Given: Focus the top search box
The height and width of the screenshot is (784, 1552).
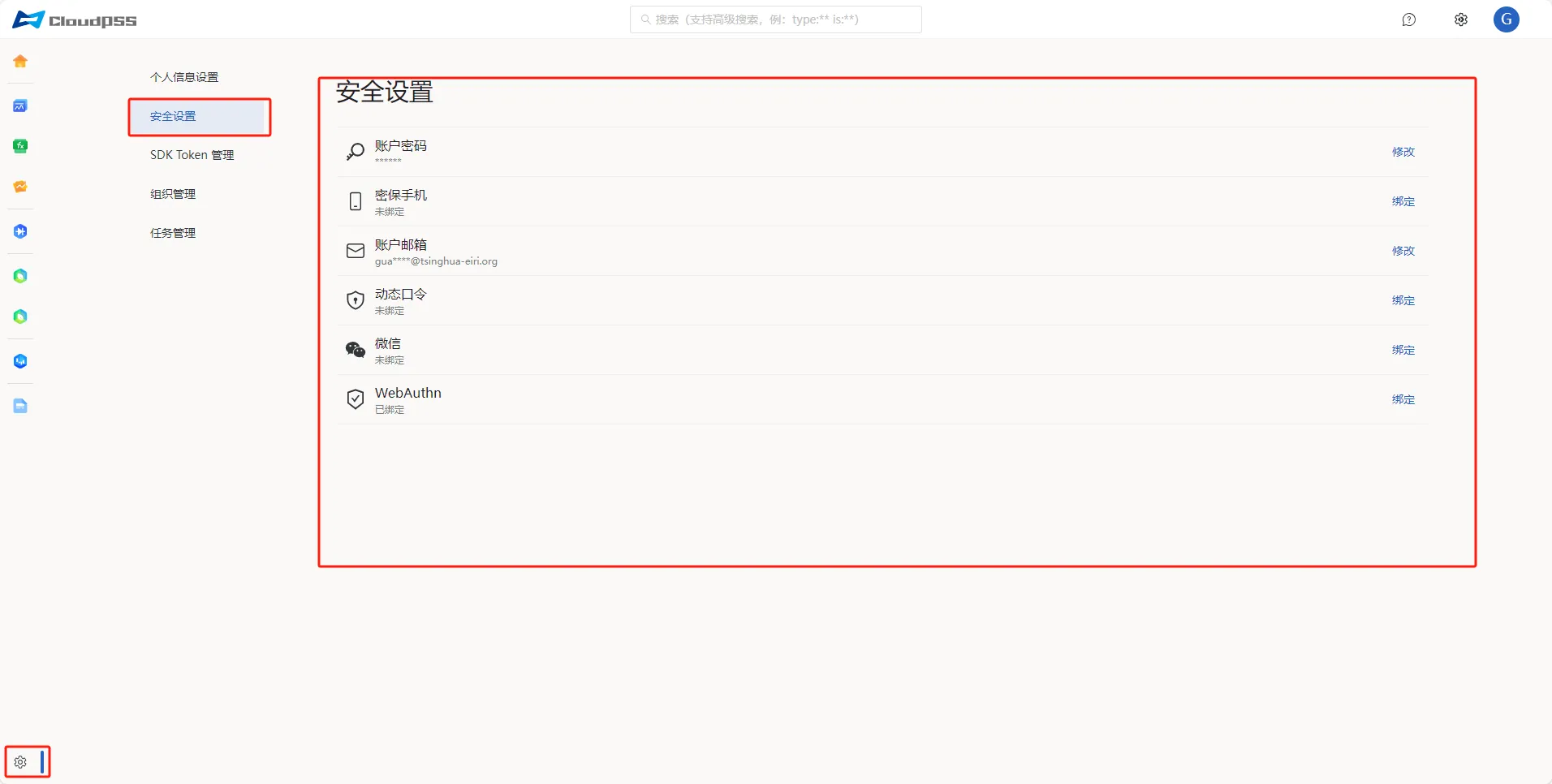Looking at the screenshot, I should point(776,19).
